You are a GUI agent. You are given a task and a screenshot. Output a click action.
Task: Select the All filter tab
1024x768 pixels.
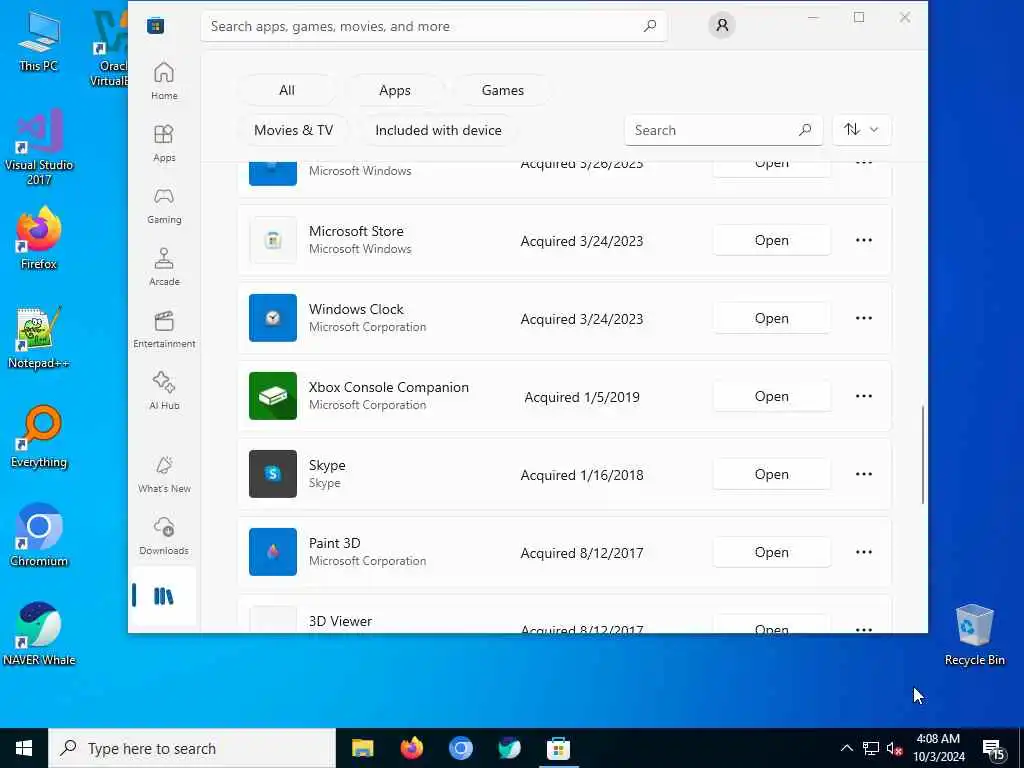(287, 90)
